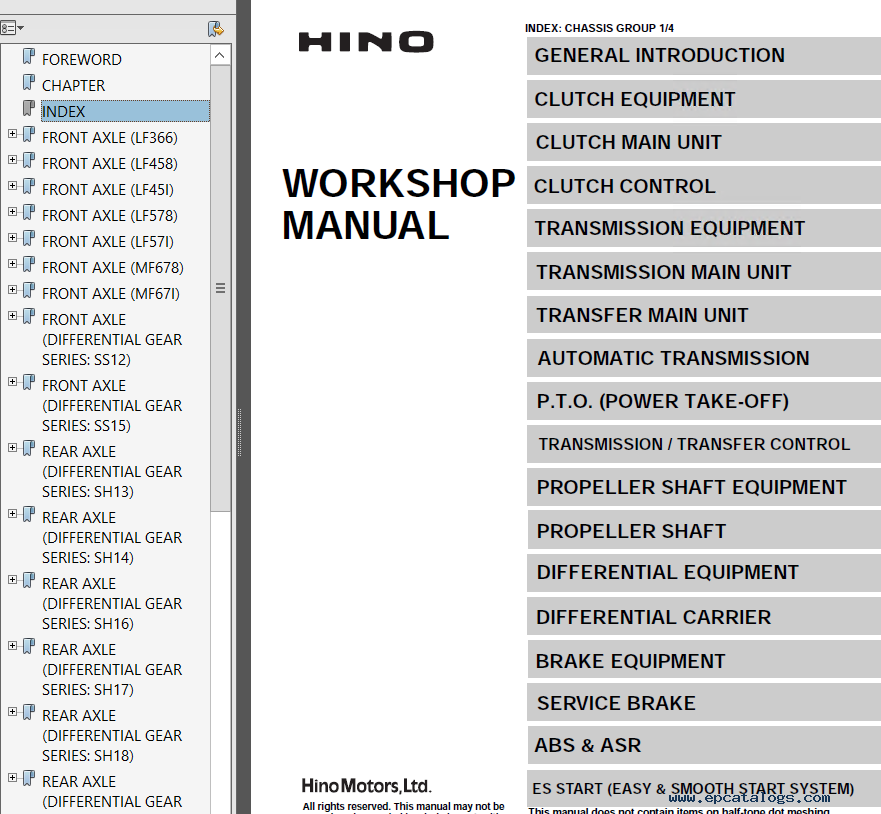This screenshot has height=814, width=881.
Task: Click bookmark icon beside FRONT AXLE (LF578)
Action: pos(29,212)
